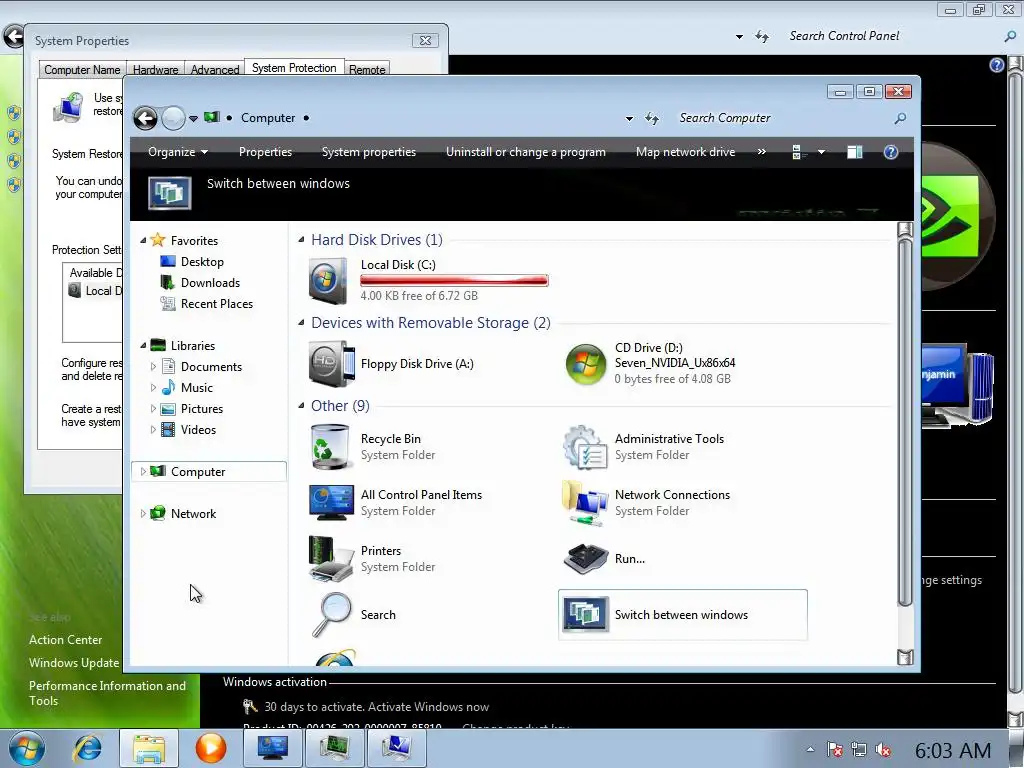This screenshot has width=1024, height=768.
Task: Open the Printers folder icon
Action: [x=331, y=558]
